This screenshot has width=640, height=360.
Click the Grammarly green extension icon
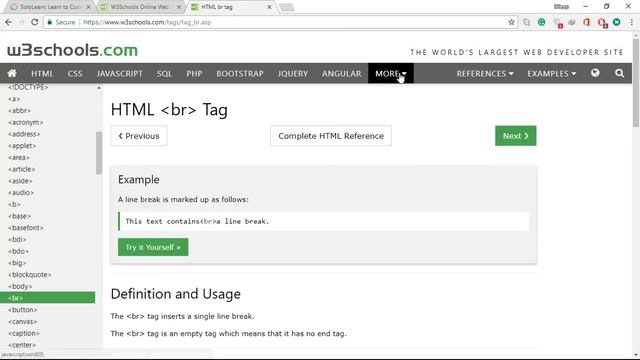pos(541,22)
